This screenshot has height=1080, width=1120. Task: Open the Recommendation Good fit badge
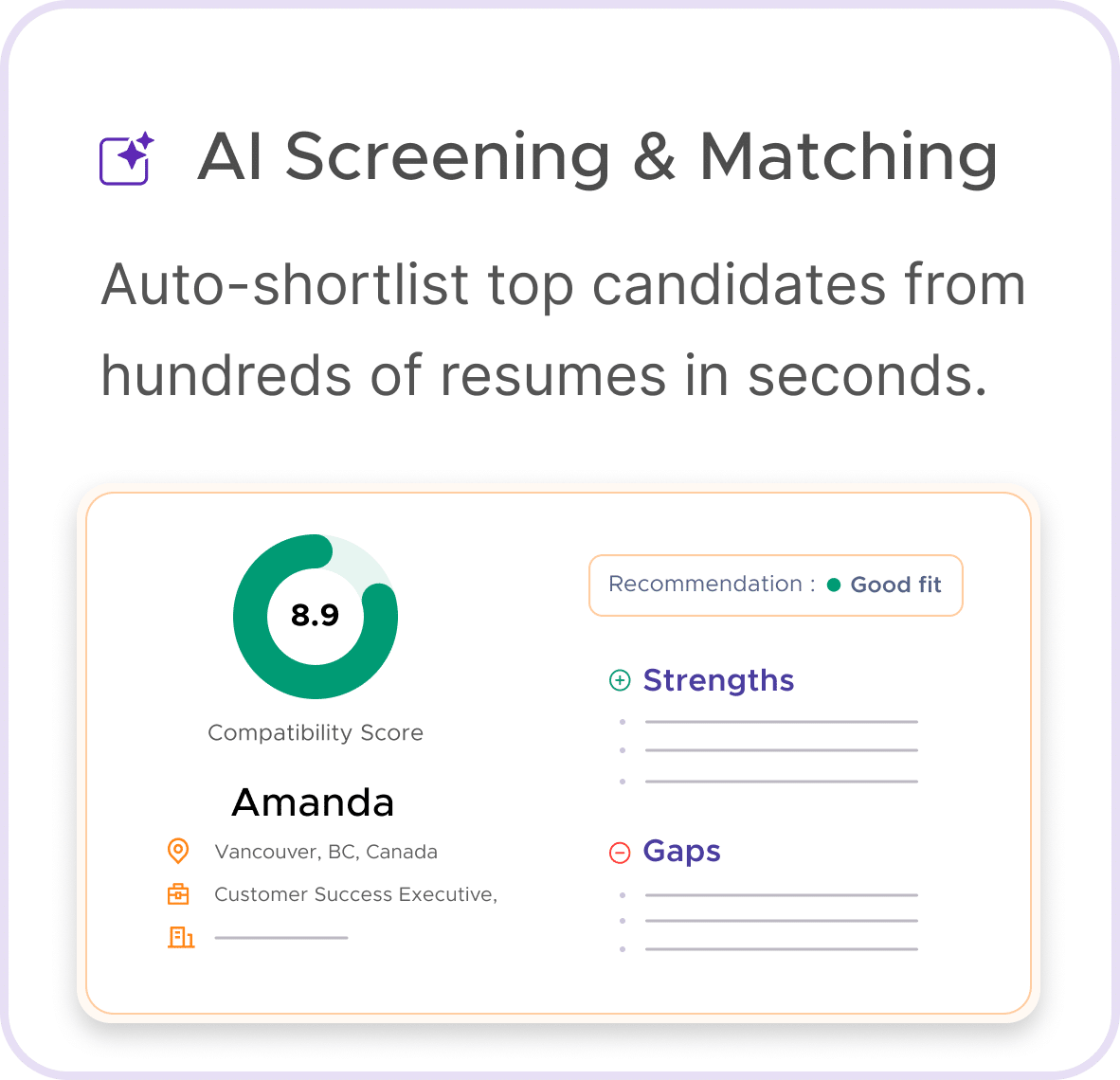[x=776, y=585]
